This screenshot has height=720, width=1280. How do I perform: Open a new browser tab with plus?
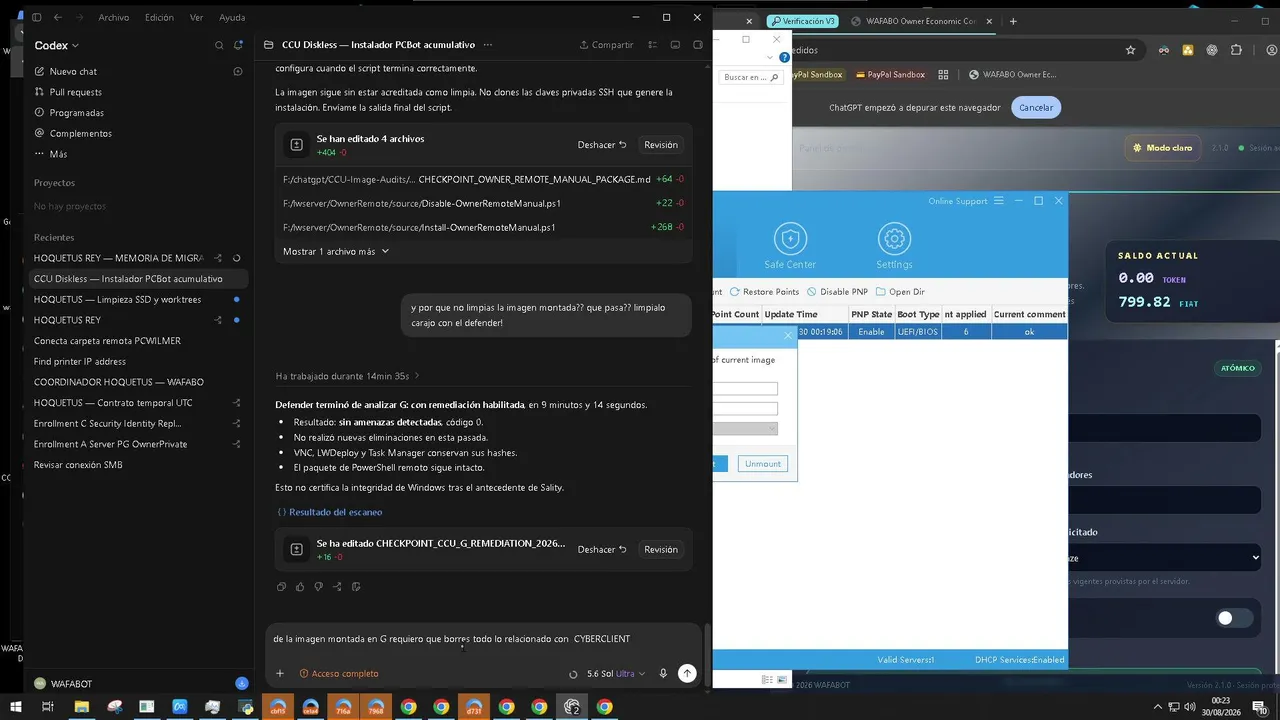1013,21
